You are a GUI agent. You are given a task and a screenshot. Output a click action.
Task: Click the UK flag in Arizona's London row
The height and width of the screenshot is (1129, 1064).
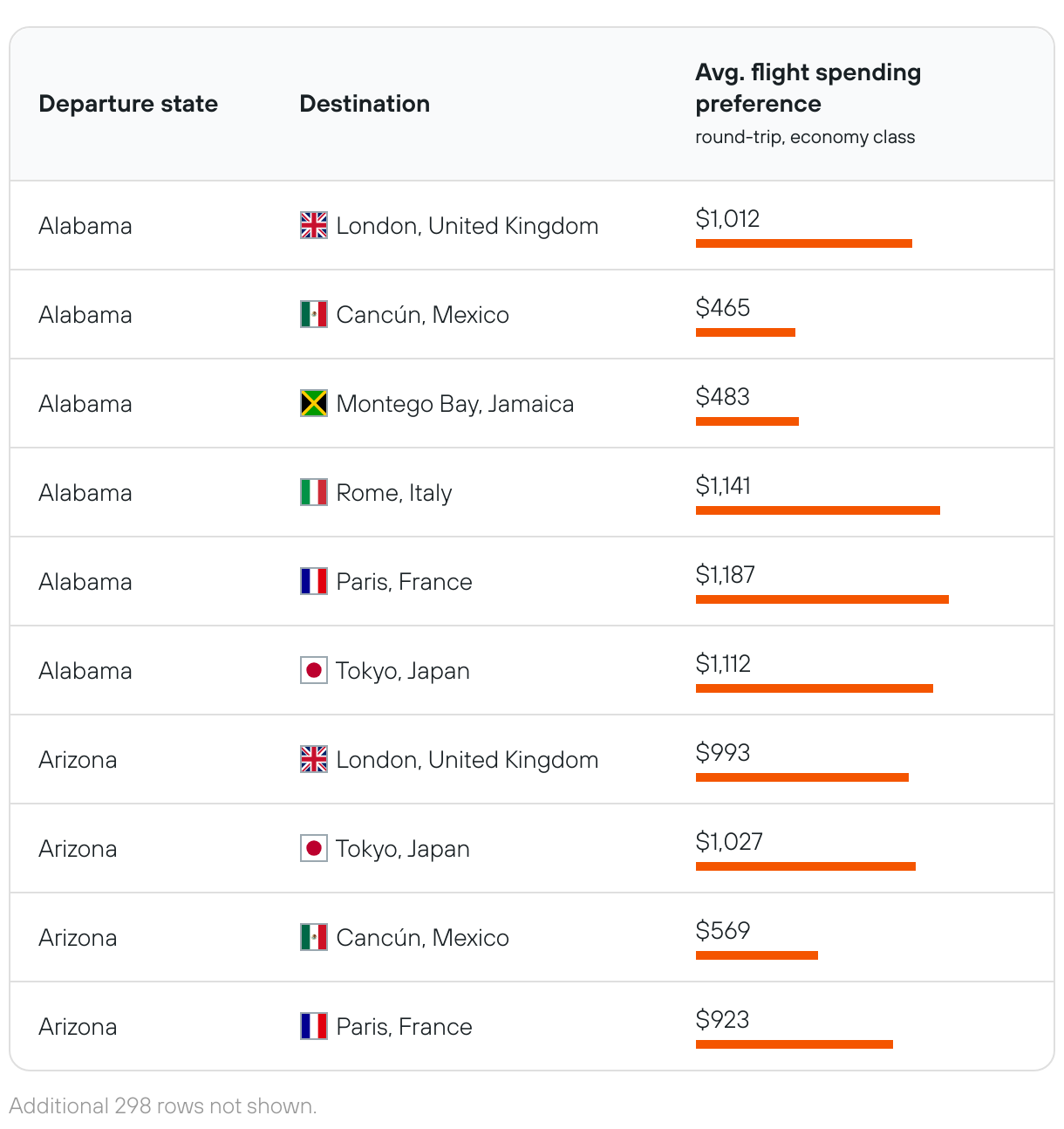tap(314, 759)
